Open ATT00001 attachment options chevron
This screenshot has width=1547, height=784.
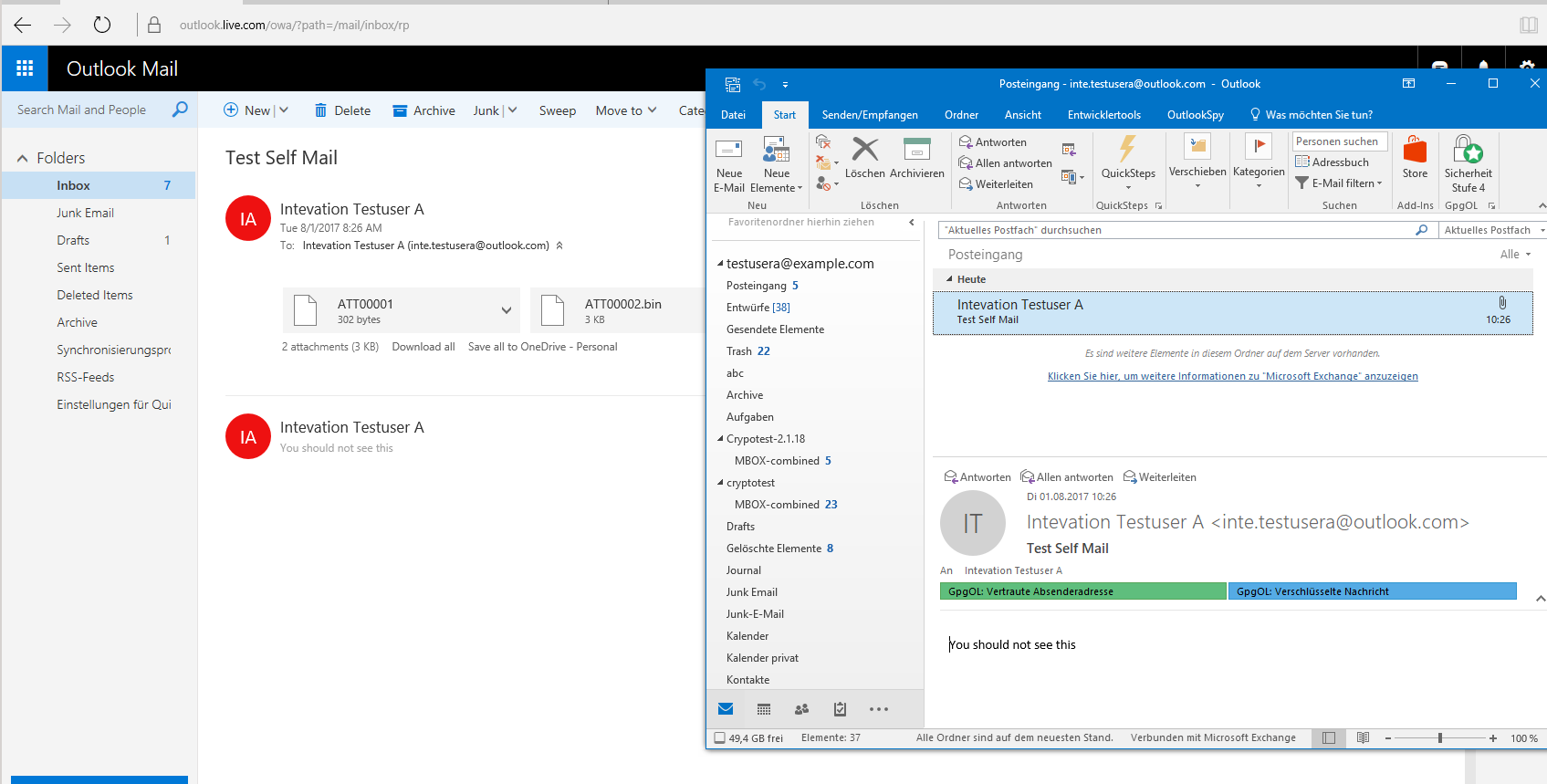(507, 310)
